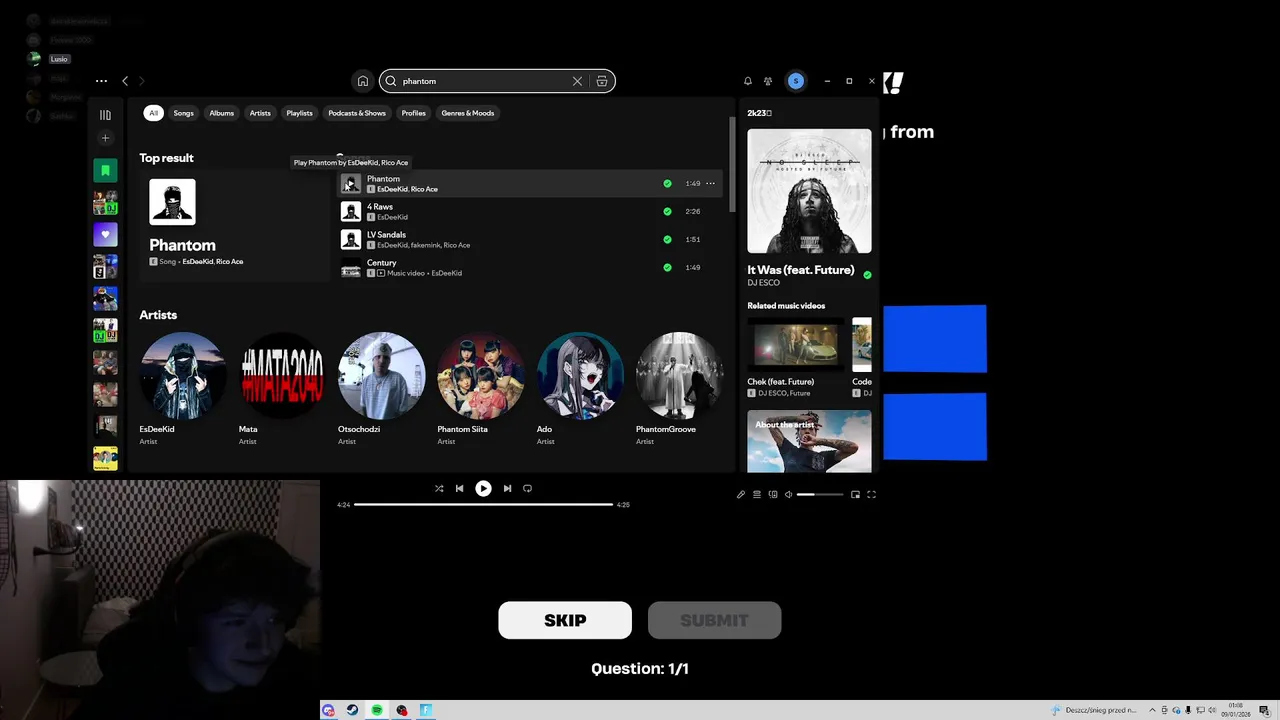This screenshot has width=1280, height=720.
Task: Toggle saved checkmark for It Was
Action: tap(867, 275)
